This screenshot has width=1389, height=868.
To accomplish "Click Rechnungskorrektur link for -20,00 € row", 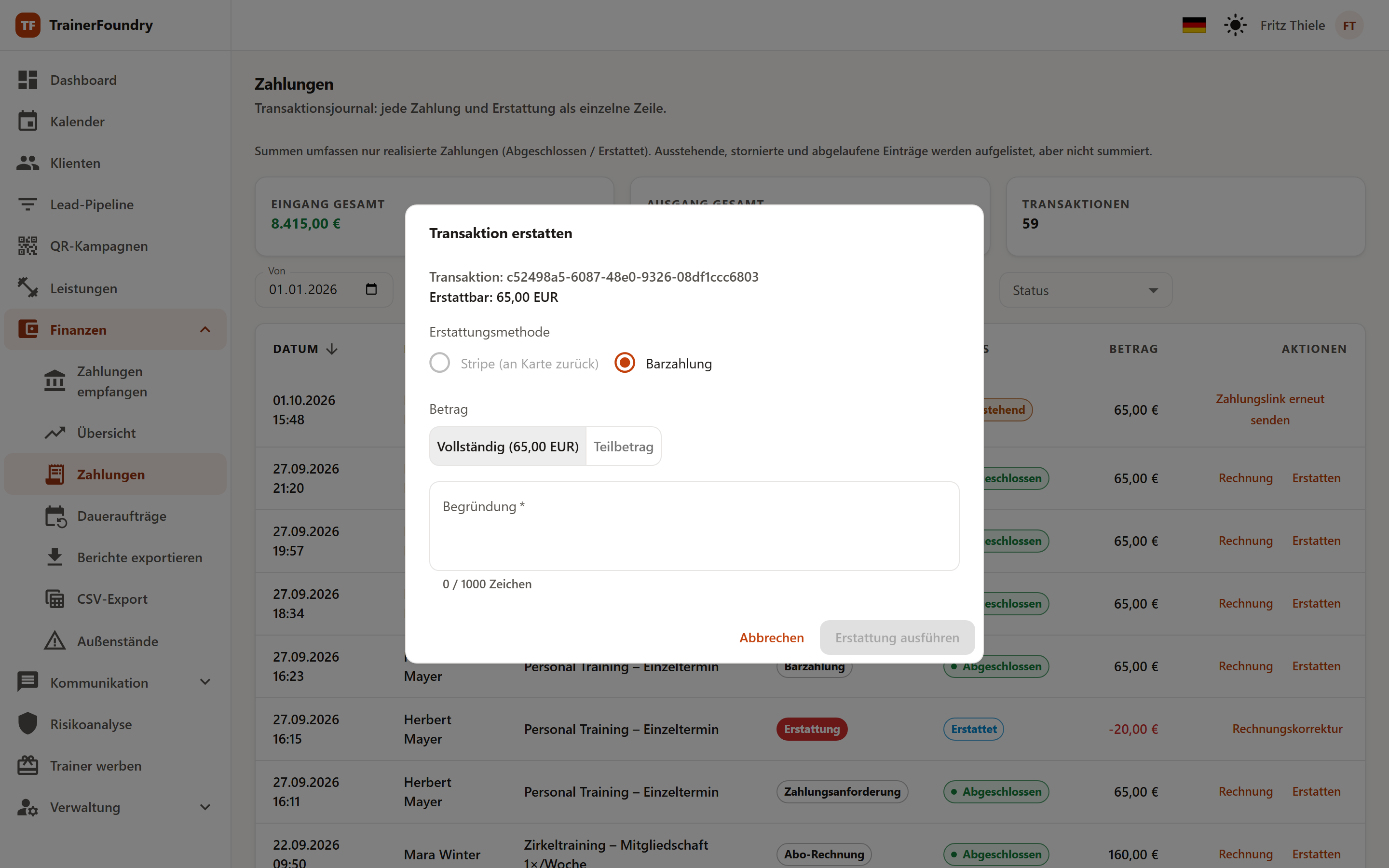I will [x=1287, y=729].
